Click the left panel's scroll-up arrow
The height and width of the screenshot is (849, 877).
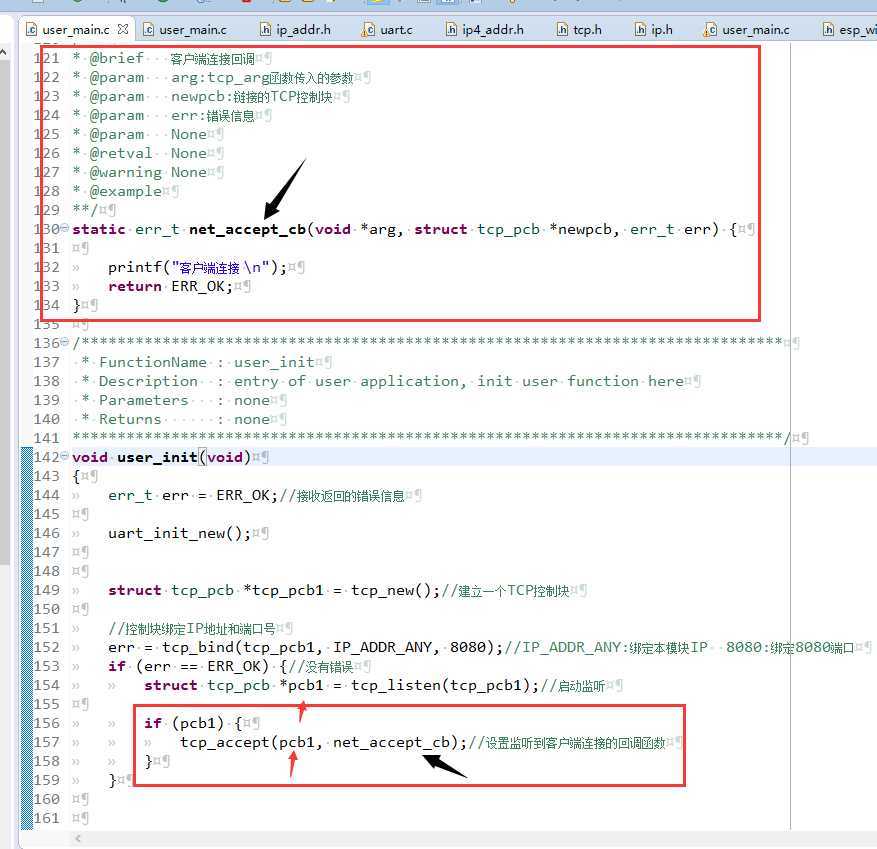coord(3,52)
